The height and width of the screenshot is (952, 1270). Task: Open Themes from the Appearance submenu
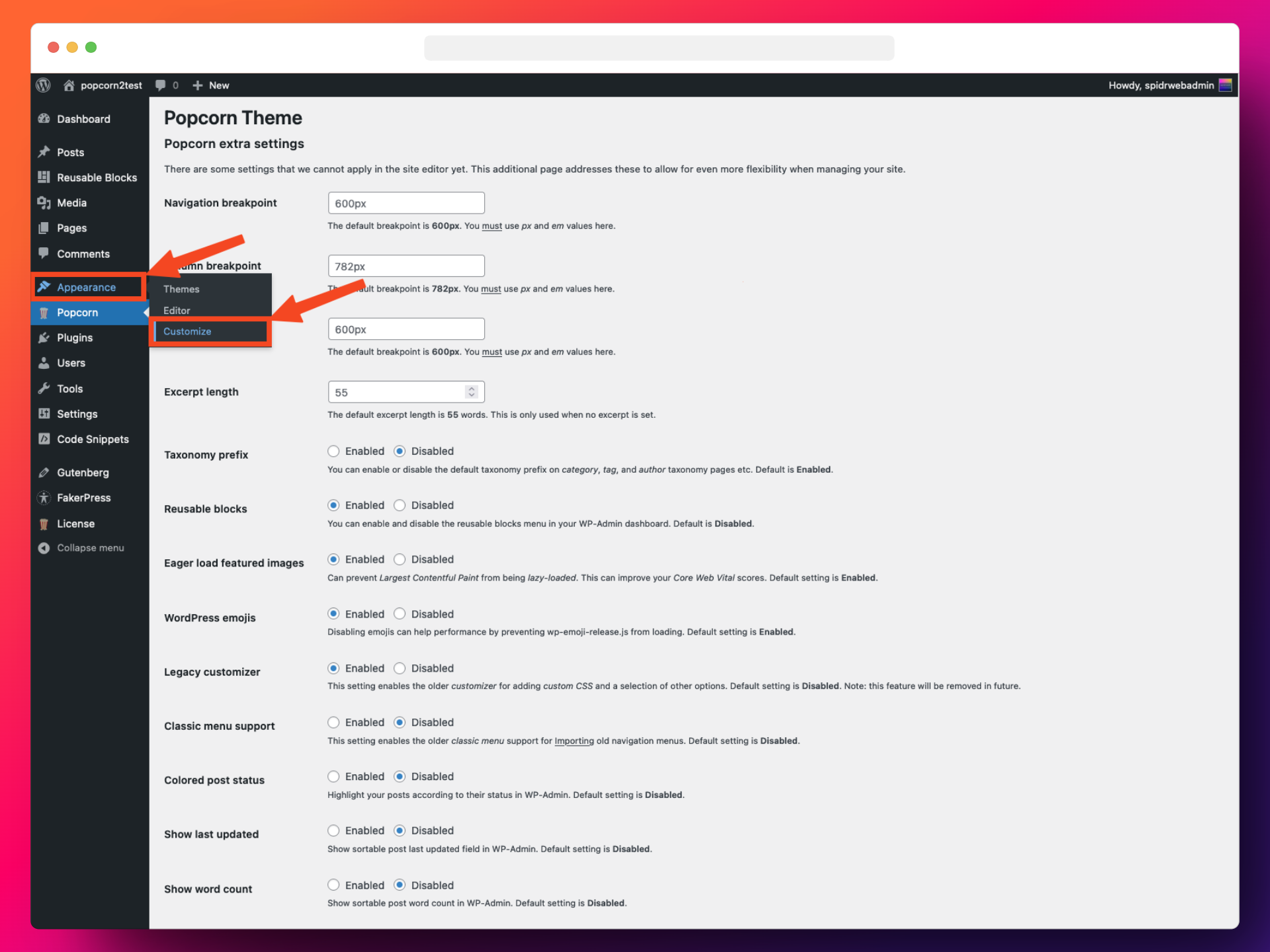181,289
